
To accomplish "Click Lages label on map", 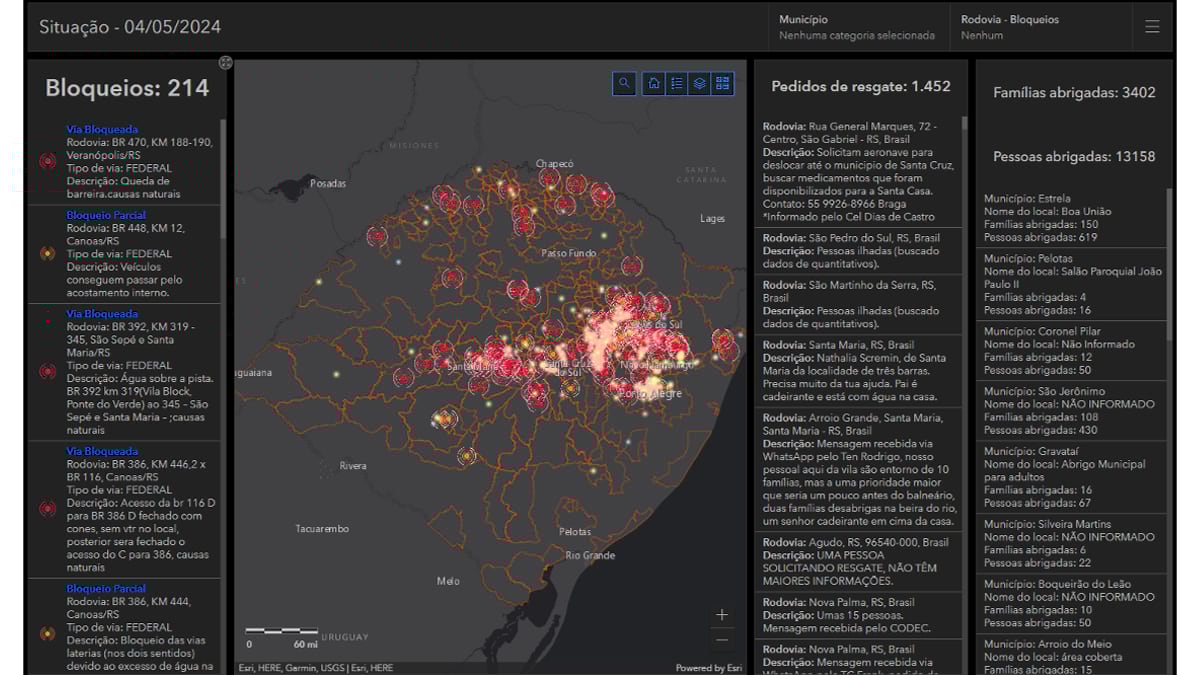I will point(712,218).
